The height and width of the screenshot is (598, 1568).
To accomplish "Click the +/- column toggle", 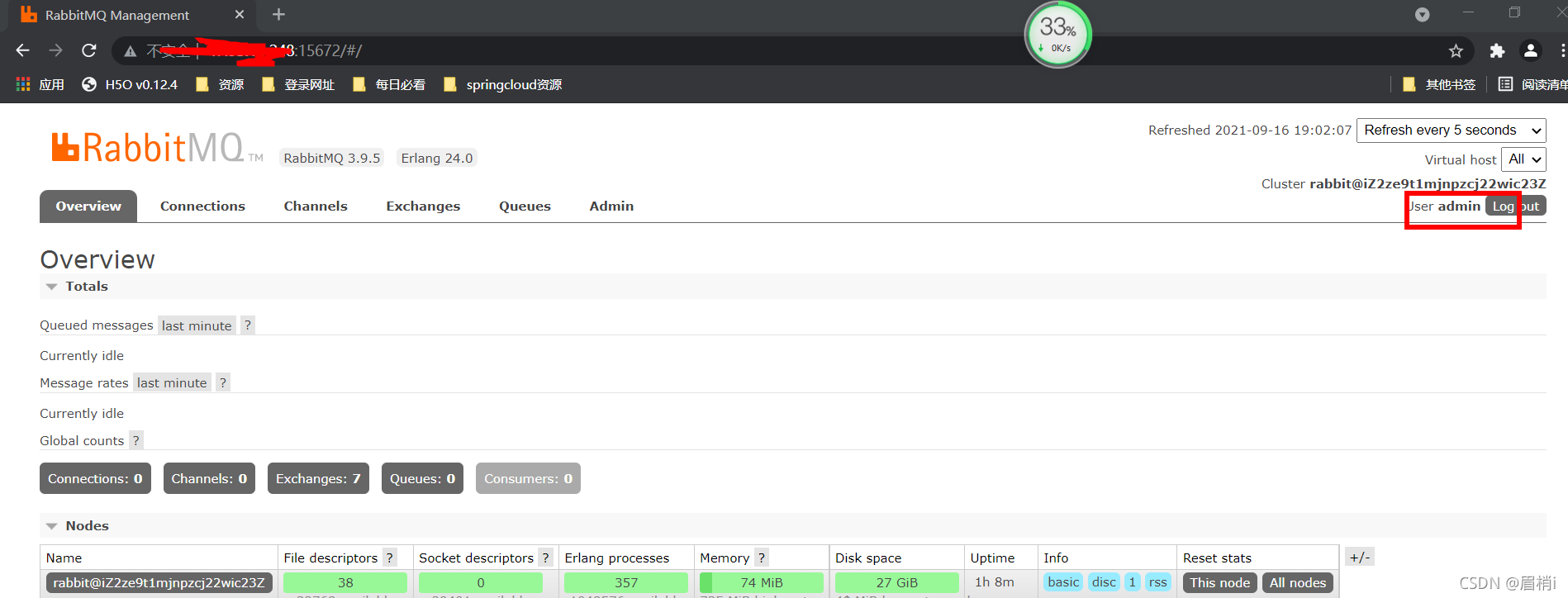I will 1360,558.
